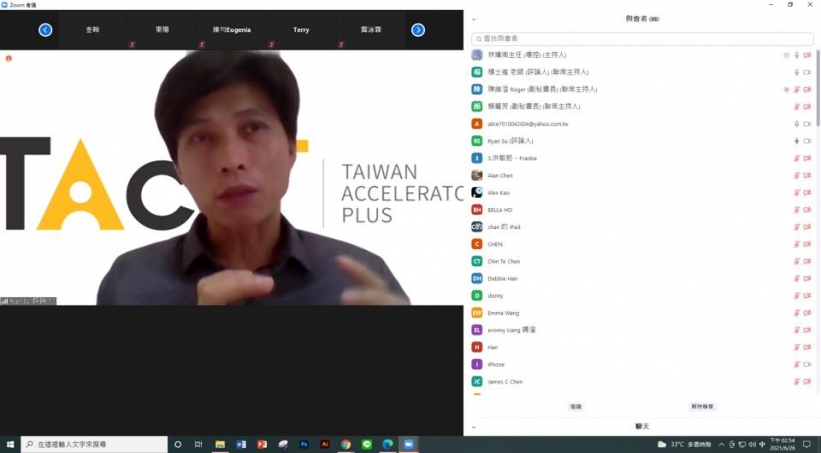Toggle James C Chen's video camera
The height and width of the screenshot is (453, 821).
807,381
